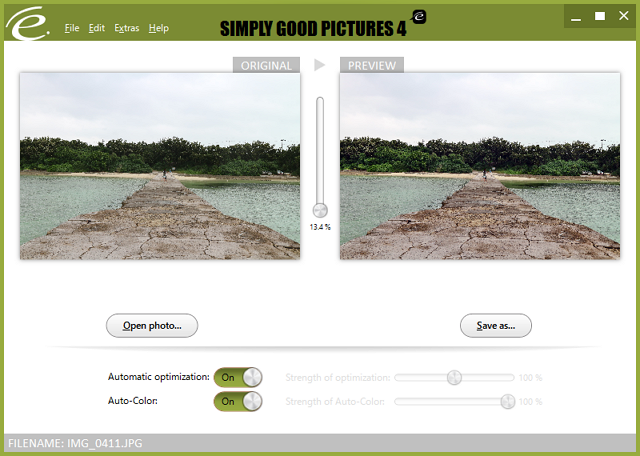The width and height of the screenshot is (640, 456).
Task: Click the preview photo thumbnail
Action: (x=480, y=166)
